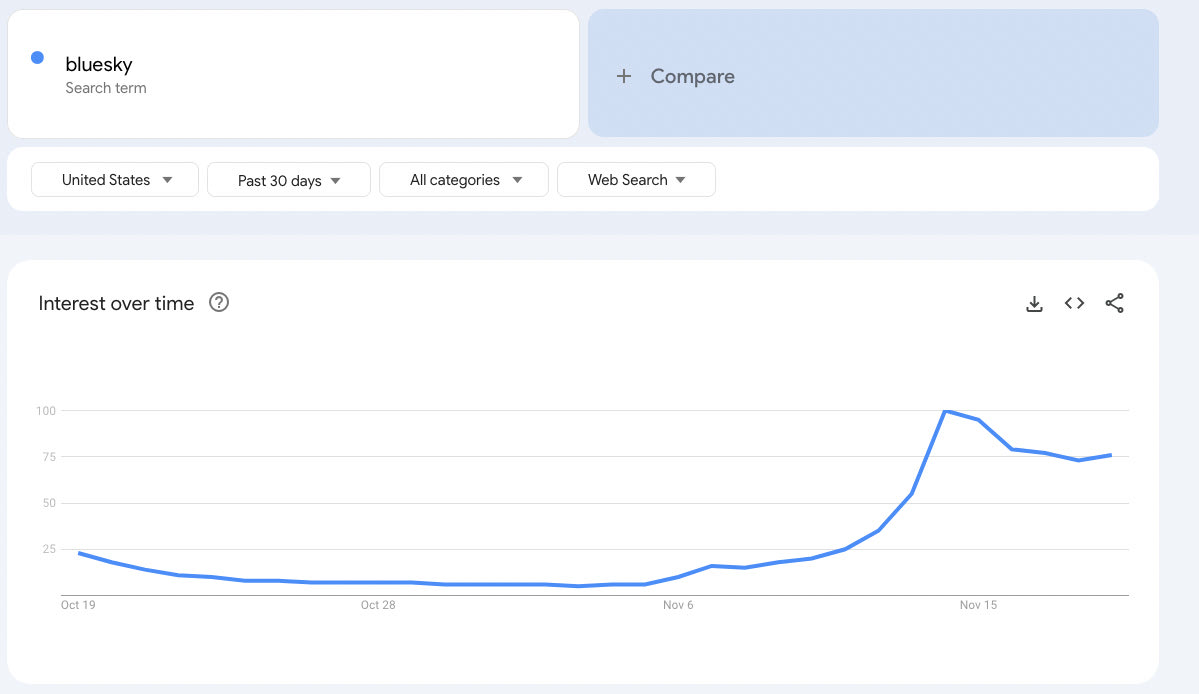Open the United States region dropdown
The height and width of the screenshot is (694, 1199).
point(115,180)
